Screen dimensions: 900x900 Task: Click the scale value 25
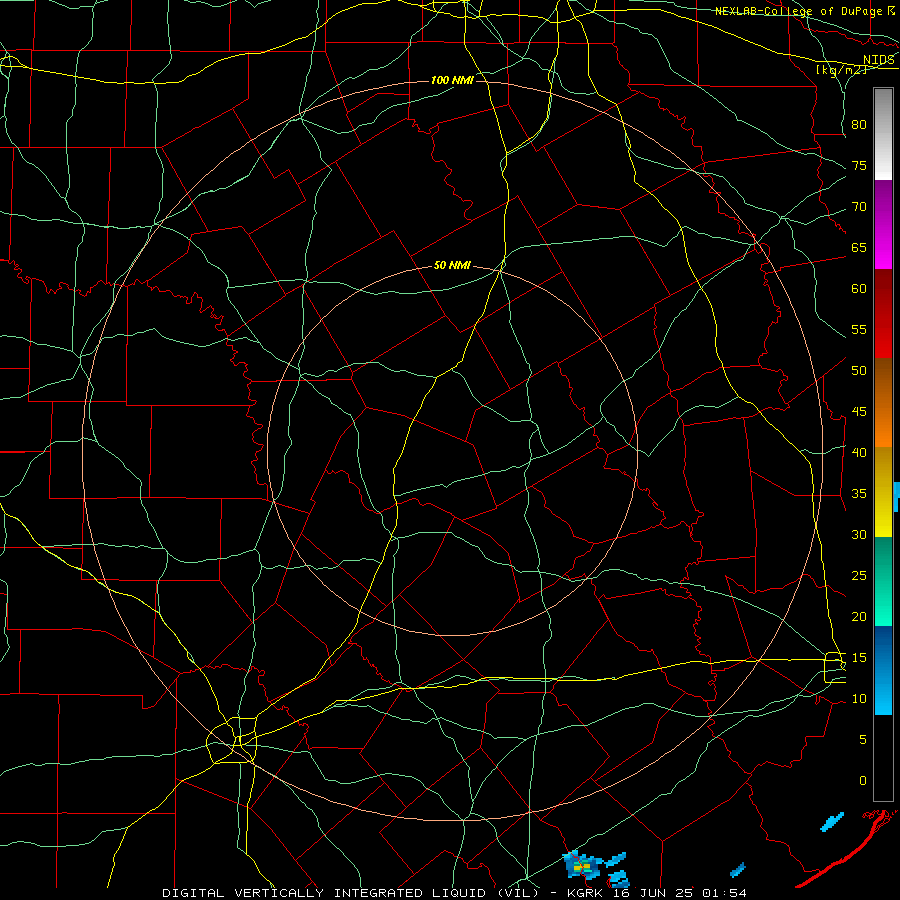(859, 576)
